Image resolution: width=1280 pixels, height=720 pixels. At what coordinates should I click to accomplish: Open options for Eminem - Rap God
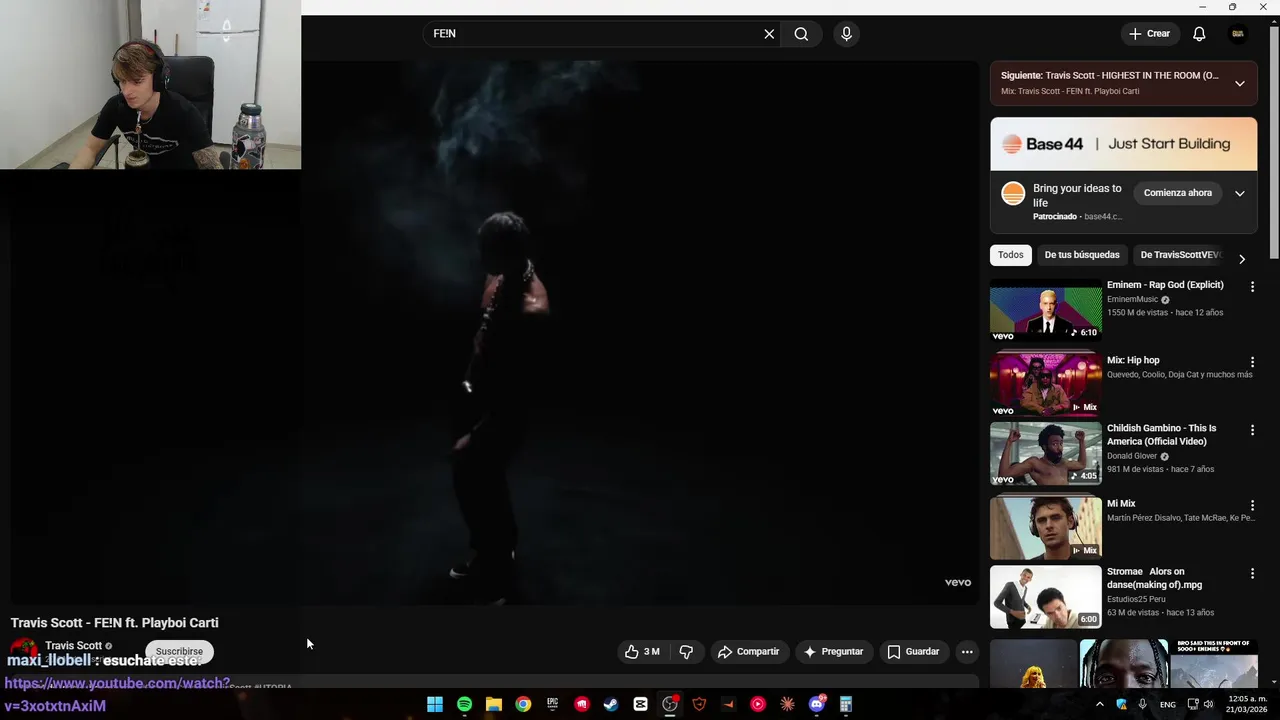(x=1252, y=287)
